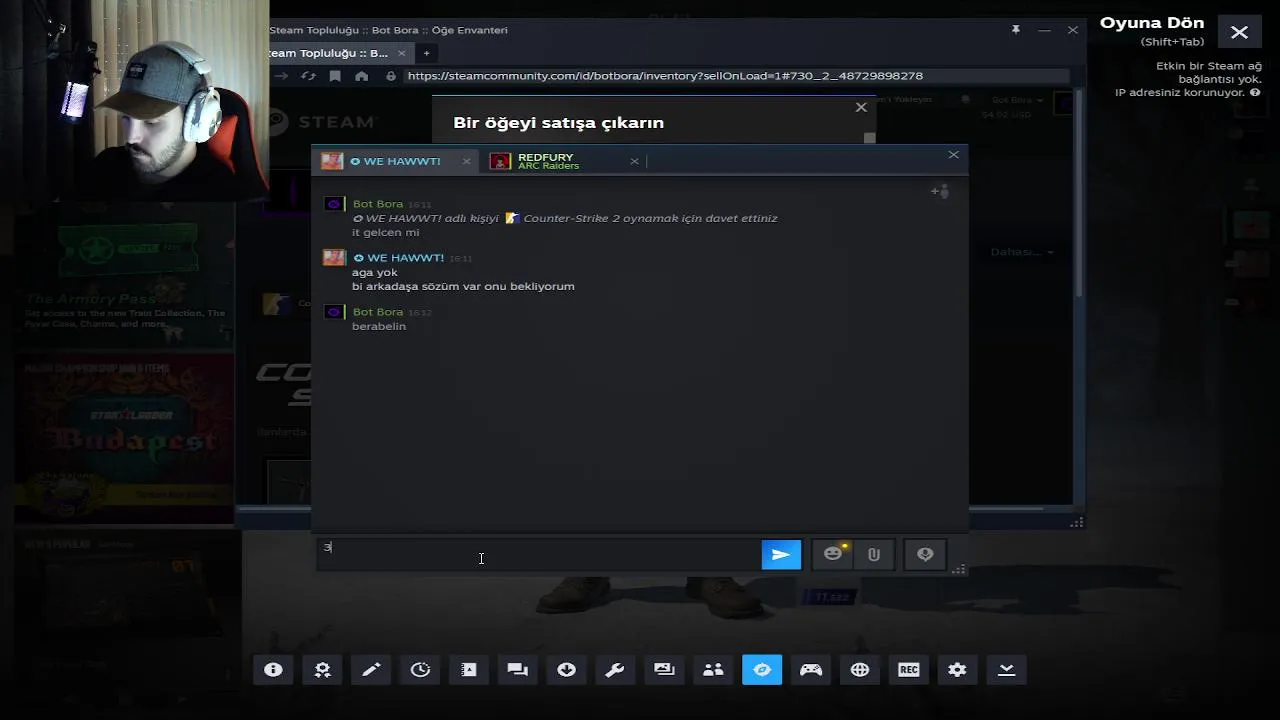Click the sell dialog scrollbar handle
Image resolution: width=1280 pixels, height=720 pixels.
870,138
